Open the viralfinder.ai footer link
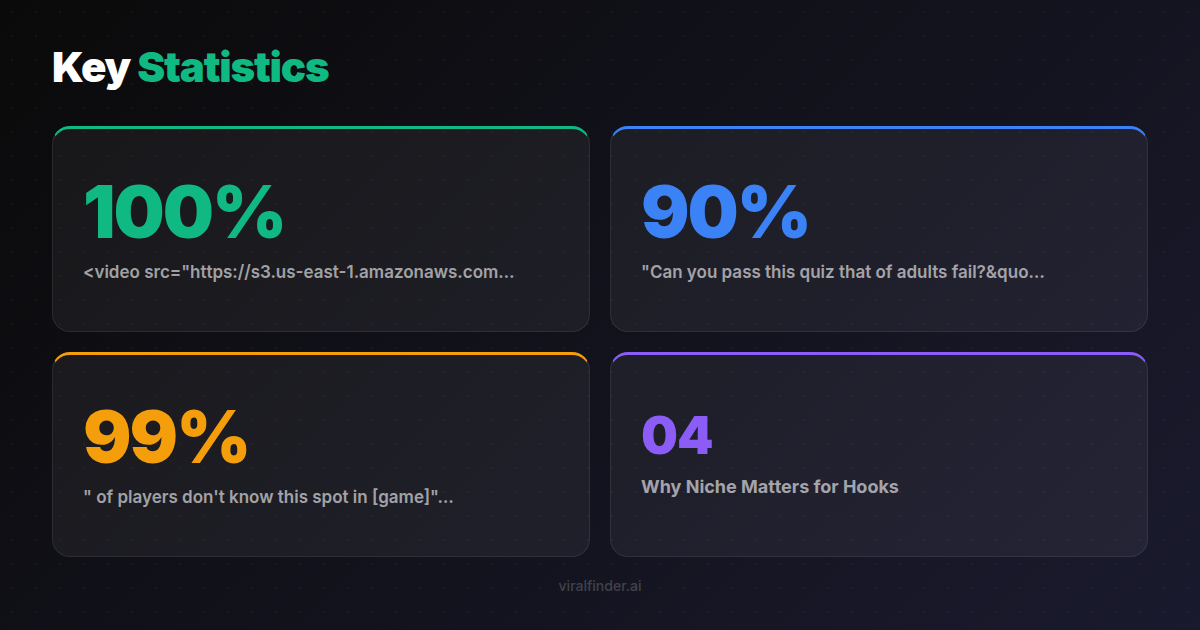The height and width of the screenshot is (630, 1200). pyautogui.click(x=600, y=586)
